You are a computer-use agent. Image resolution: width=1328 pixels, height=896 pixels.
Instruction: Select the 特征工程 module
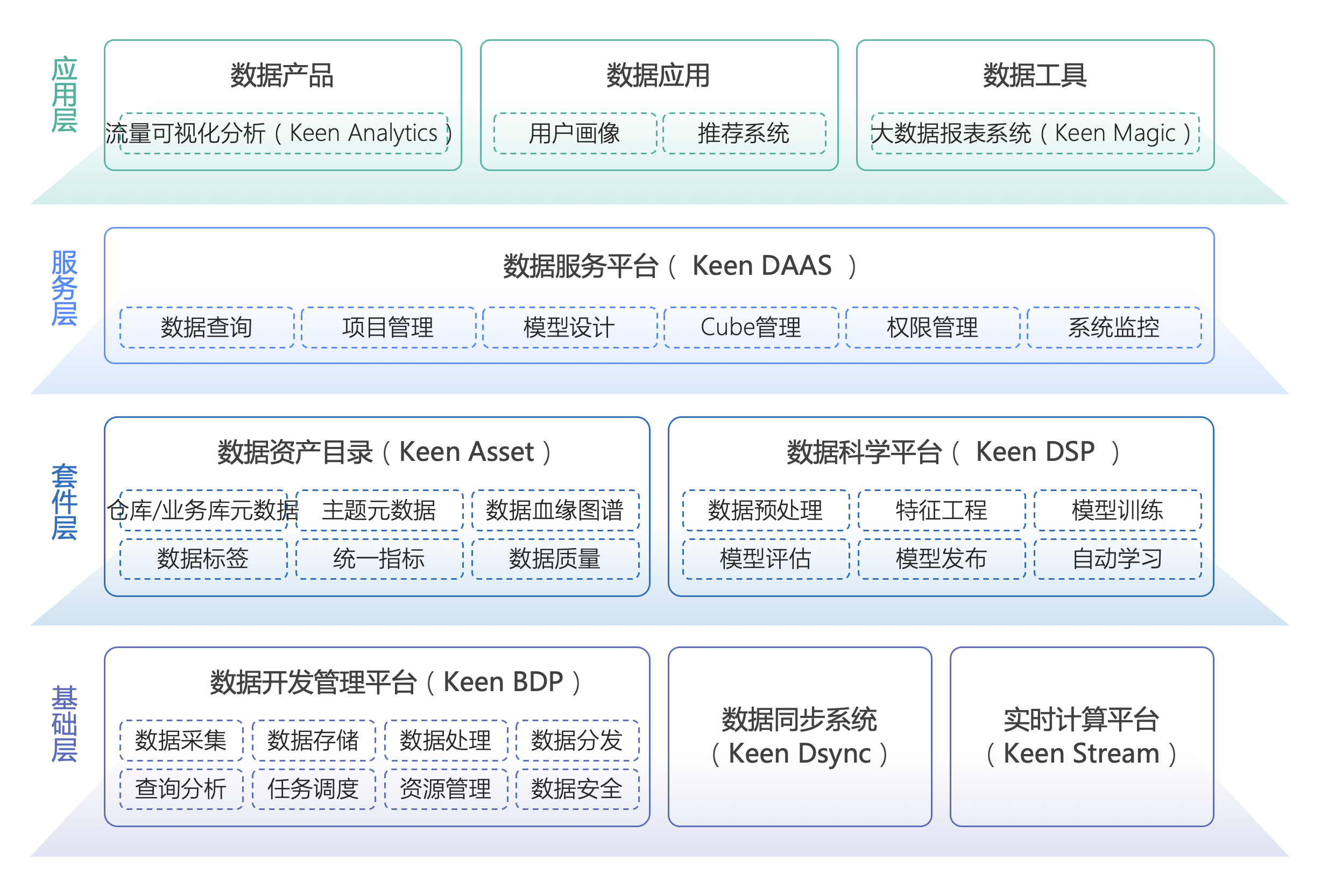pyautogui.click(x=942, y=510)
